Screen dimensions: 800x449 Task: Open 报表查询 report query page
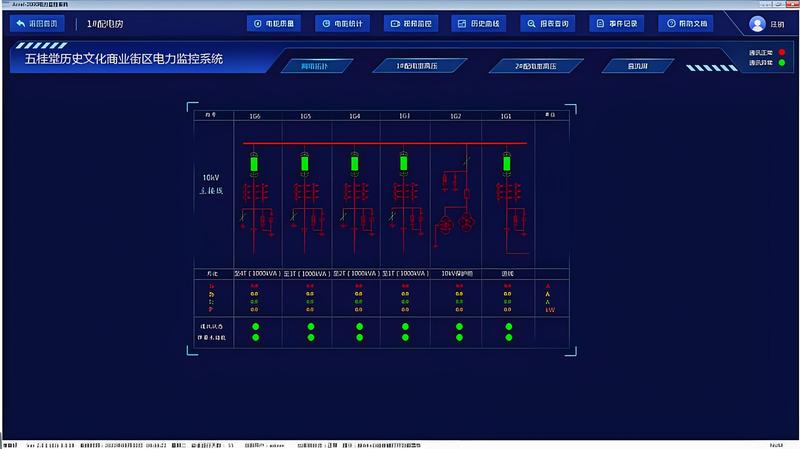click(548, 23)
